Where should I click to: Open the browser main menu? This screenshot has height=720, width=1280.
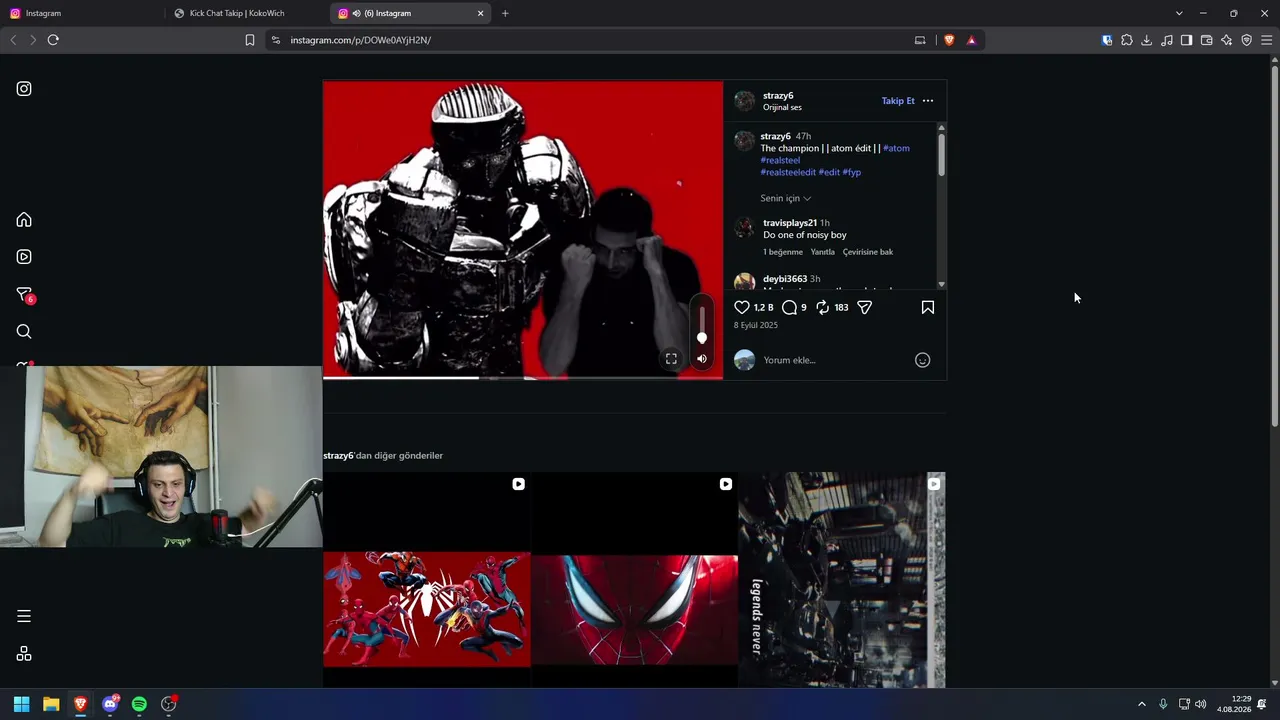1267,40
